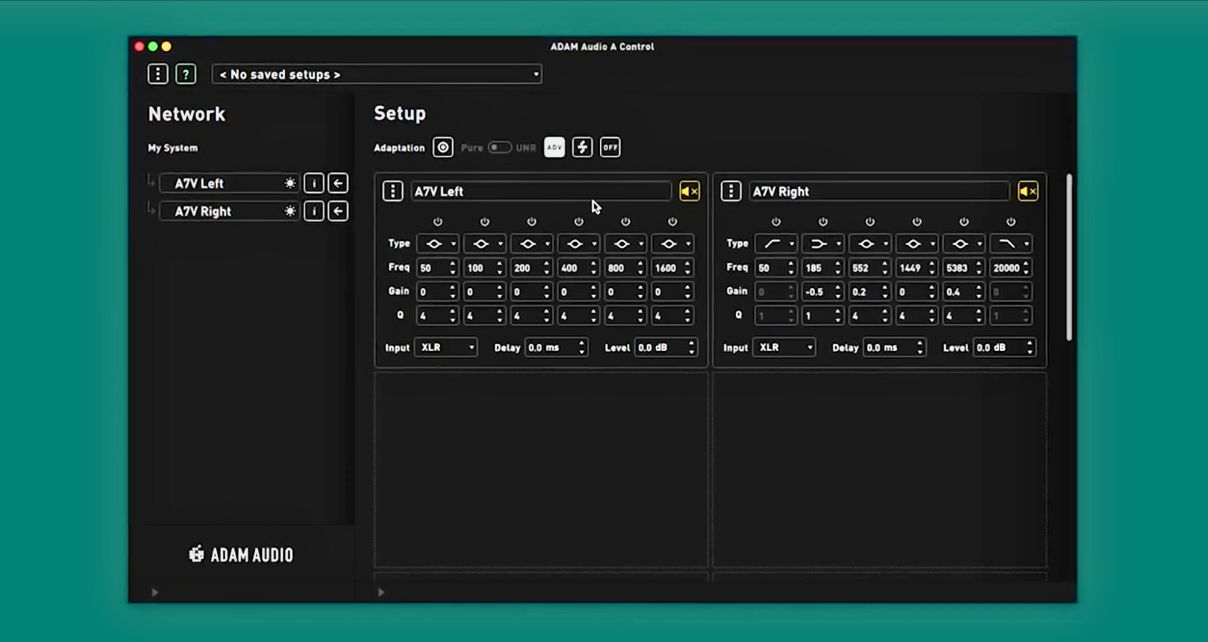Click the brightness sun icon beside A7V Left
1208x642 pixels.
point(290,183)
